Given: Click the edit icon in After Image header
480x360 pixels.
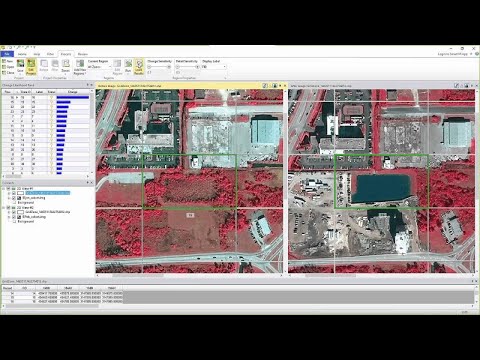Looking at the screenshot, I should pos(457,86).
